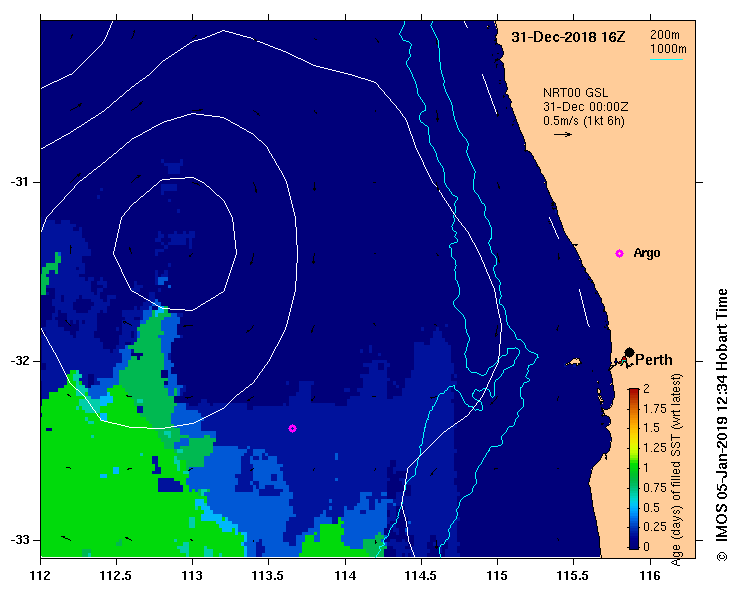The height and width of the screenshot is (592, 739).
Task: Click the latitude tick label -32
Action: 19,361
